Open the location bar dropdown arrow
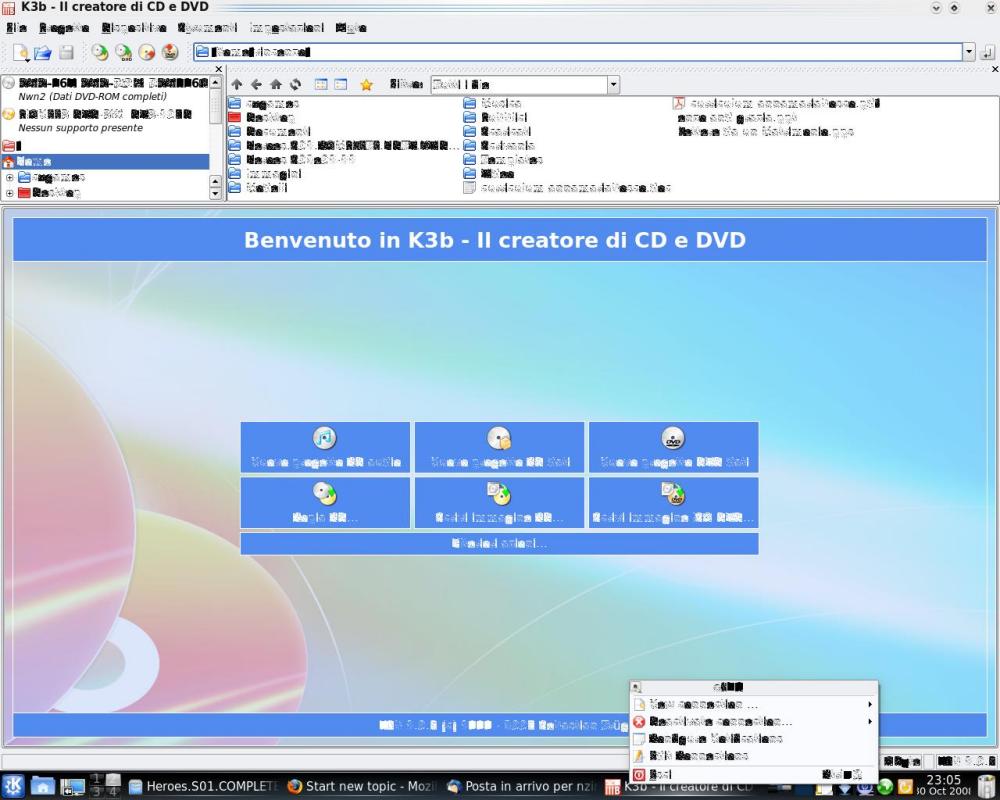1000x800 pixels. (x=968, y=52)
